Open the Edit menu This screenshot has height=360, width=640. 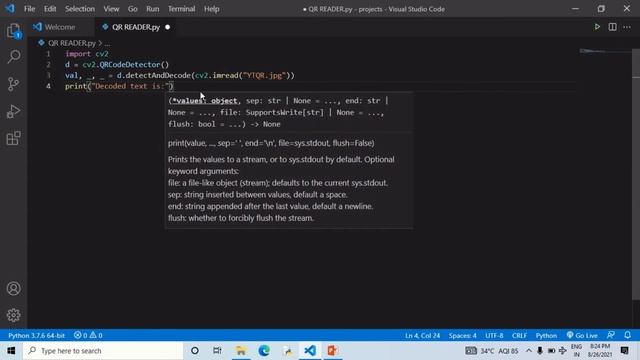click(50, 9)
